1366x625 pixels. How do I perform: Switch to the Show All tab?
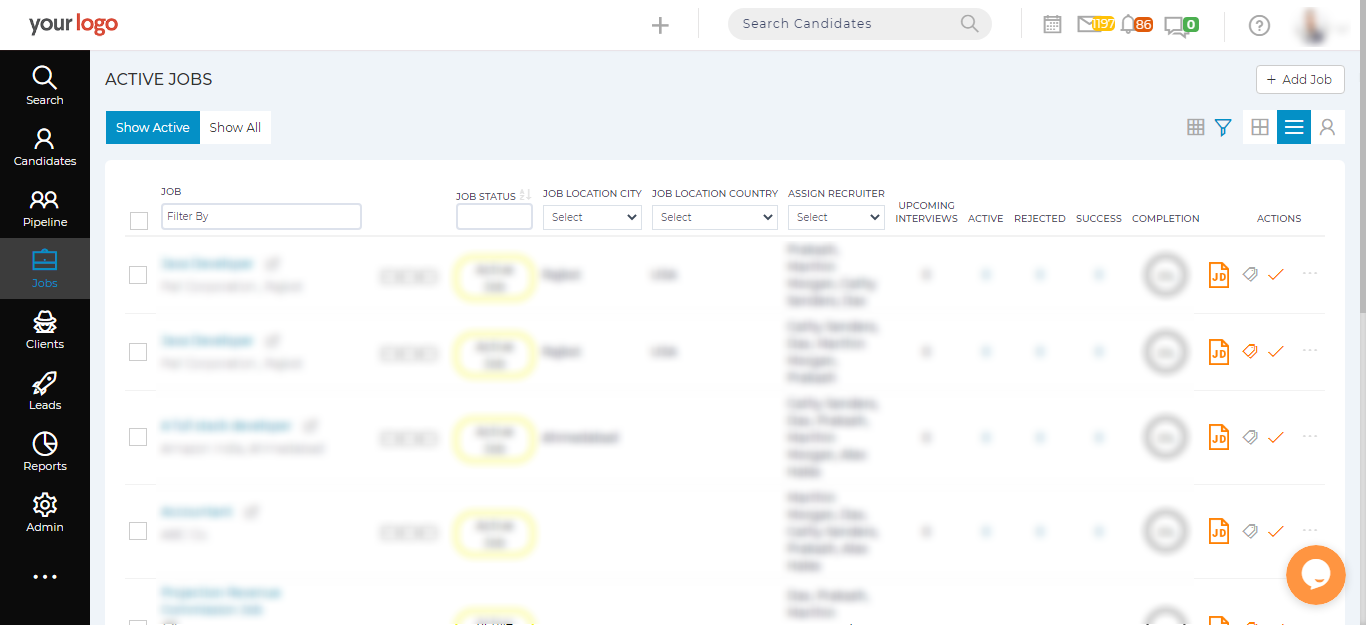point(235,127)
